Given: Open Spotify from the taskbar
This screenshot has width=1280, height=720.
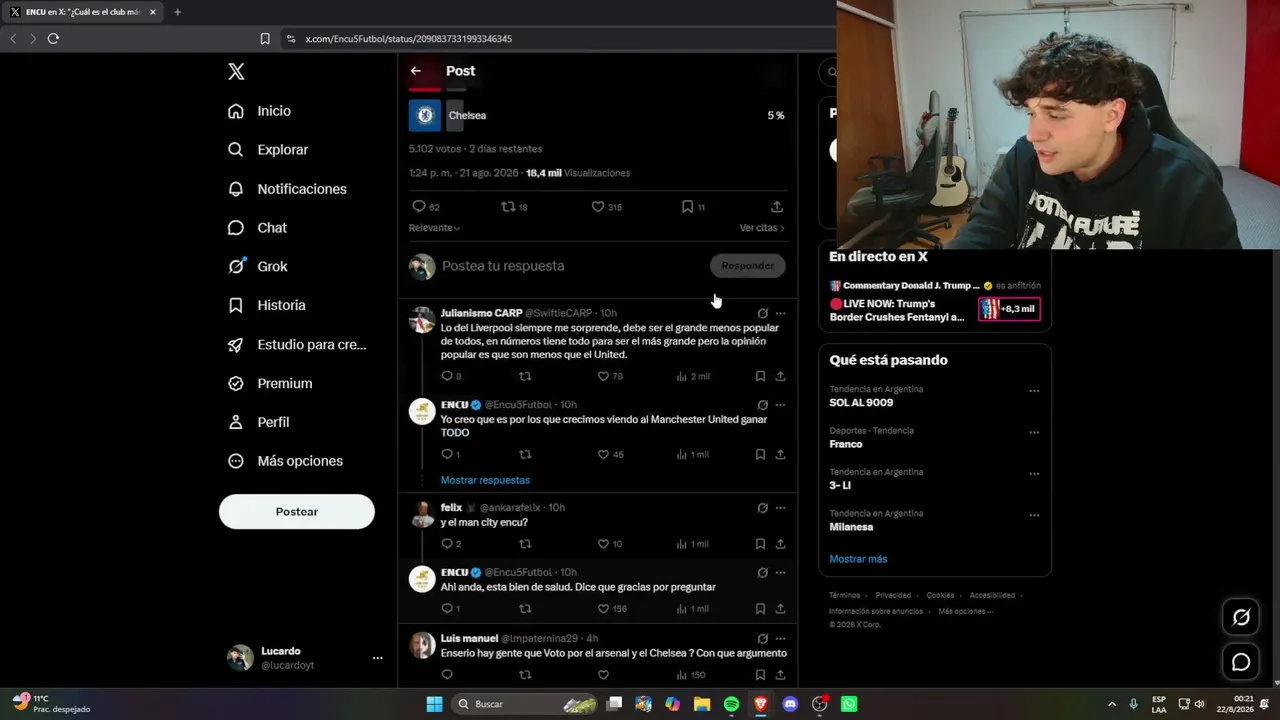Looking at the screenshot, I should 731,704.
